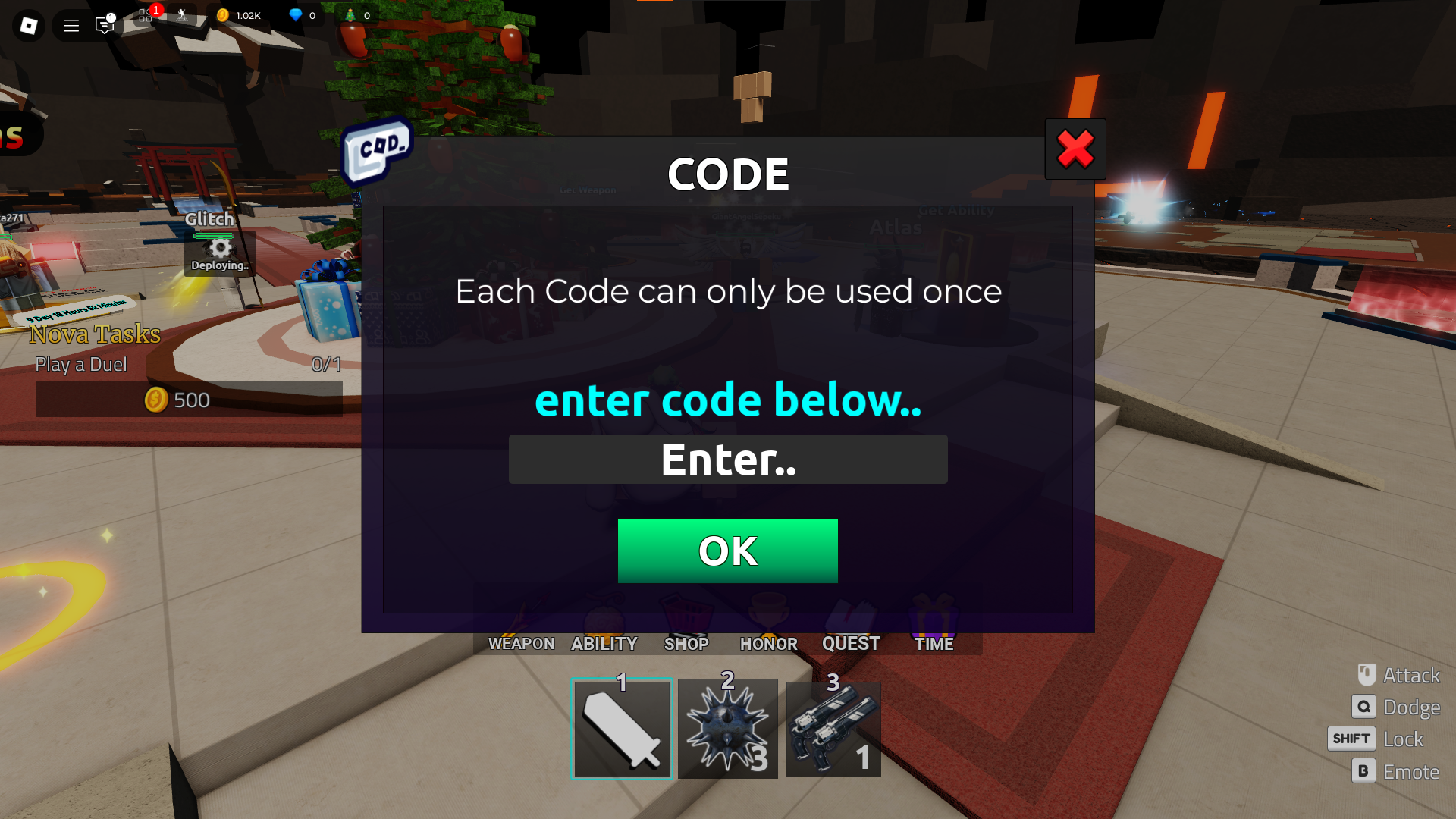Image resolution: width=1456 pixels, height=819 pixels.
Task: Toggle the Nova Tasks quest tracker
Action: tap(94, 333)
